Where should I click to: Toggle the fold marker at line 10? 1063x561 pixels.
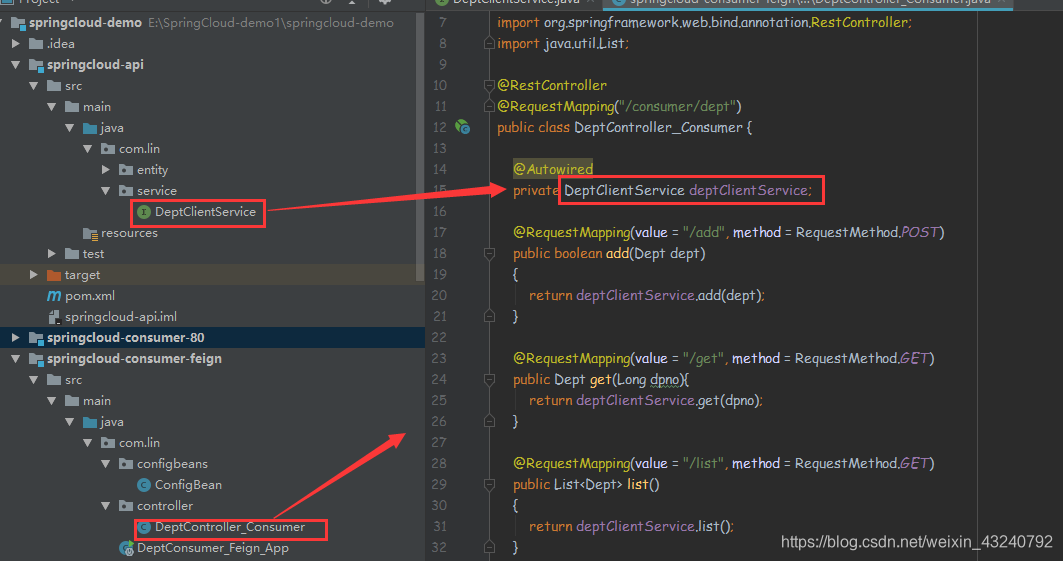pos(489,85)
